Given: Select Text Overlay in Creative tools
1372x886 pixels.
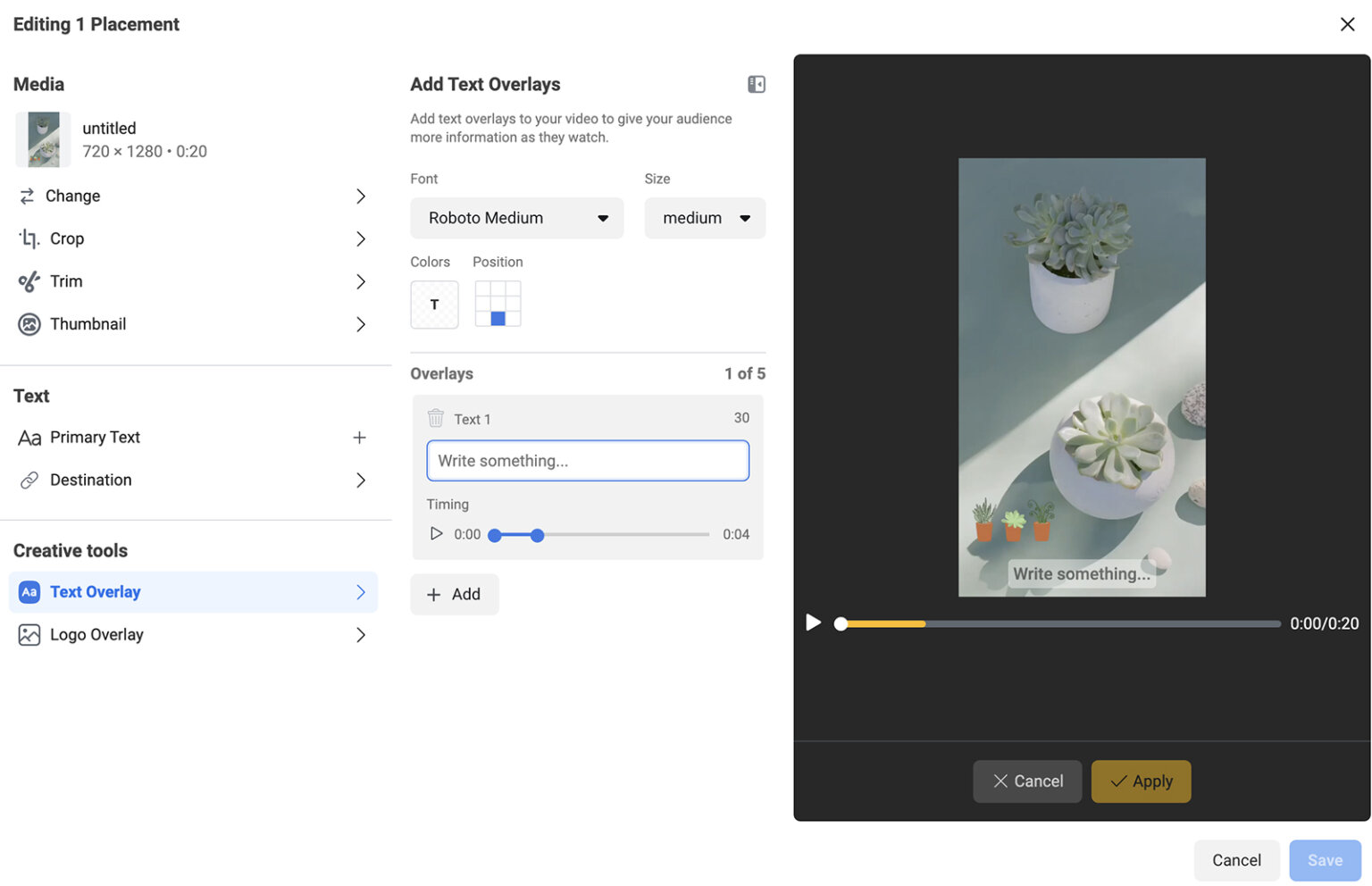Looking at the screenshot, I should (x=96, y=591).
